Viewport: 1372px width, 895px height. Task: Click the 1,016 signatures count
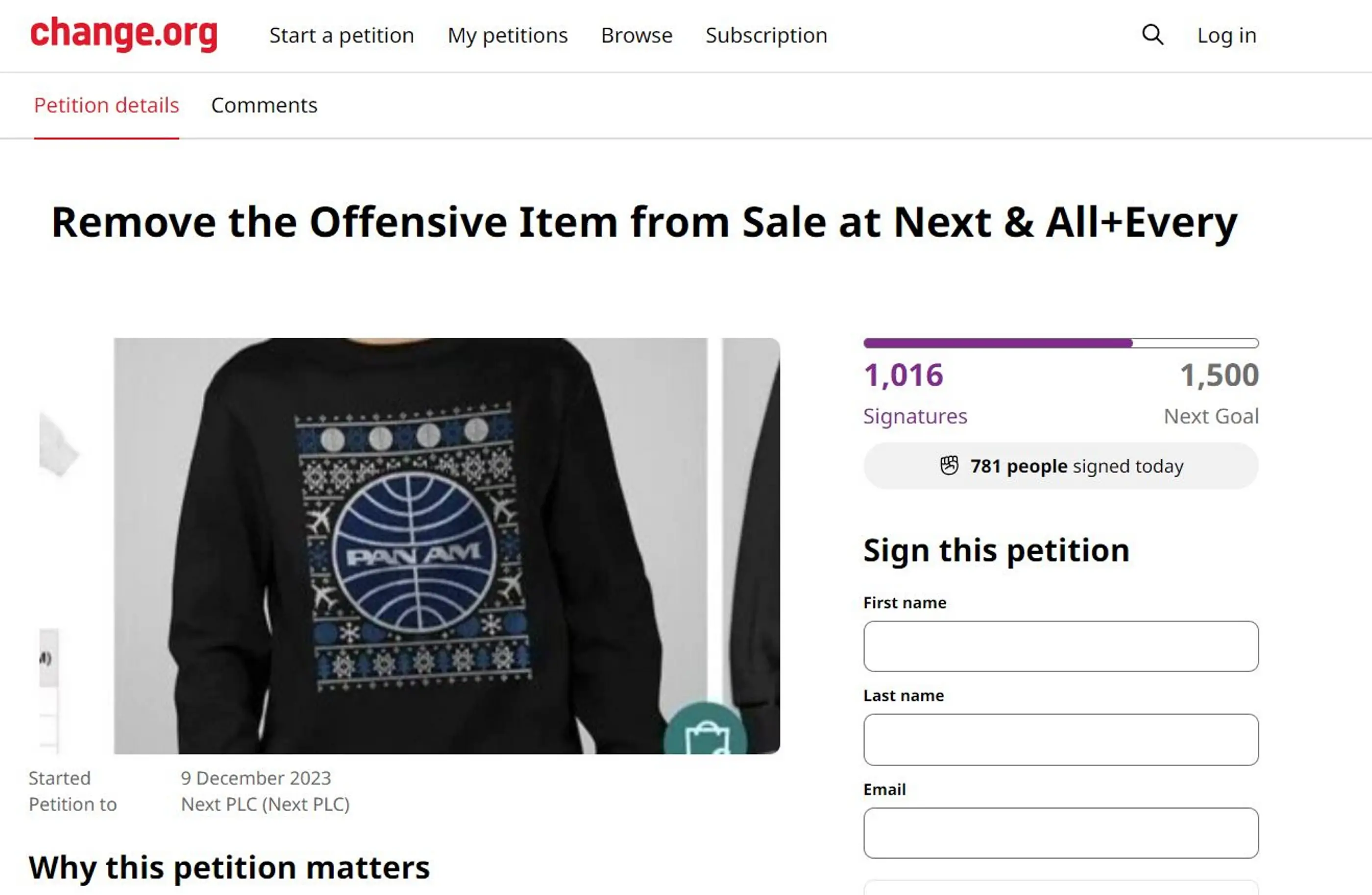click(x=903, y=375)
